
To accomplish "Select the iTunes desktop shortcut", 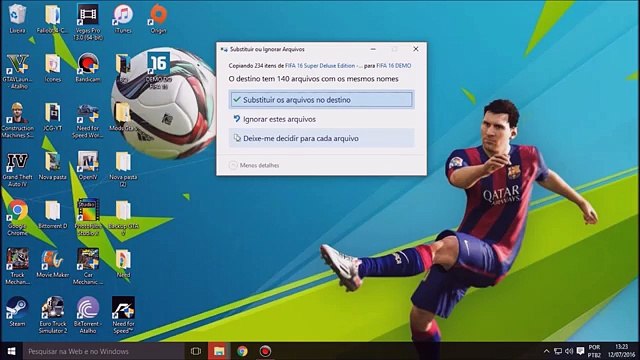I will (x=123, y=19).
